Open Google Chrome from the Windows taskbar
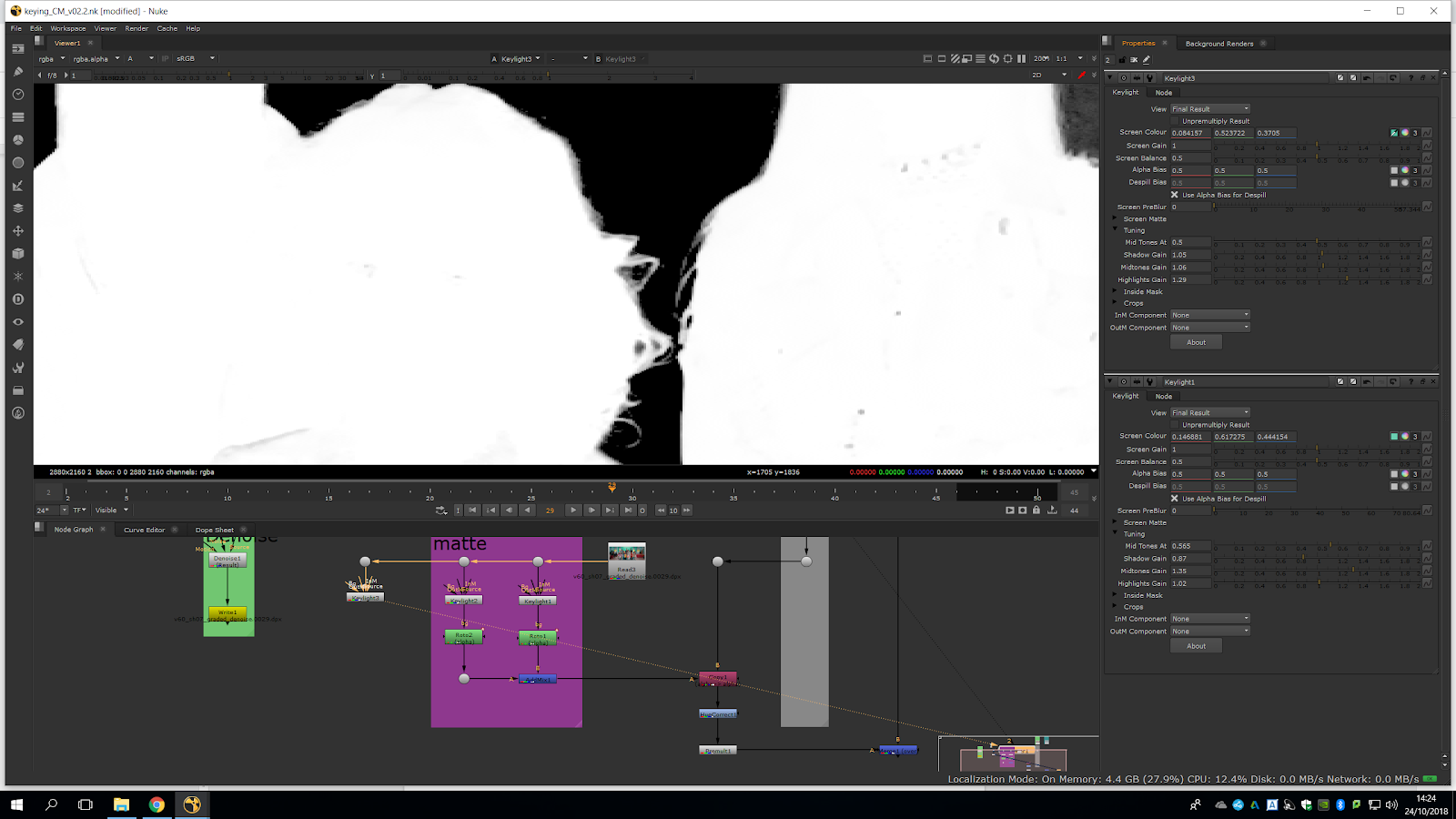Screen dimensions: 1456x819 coord(157,804)
